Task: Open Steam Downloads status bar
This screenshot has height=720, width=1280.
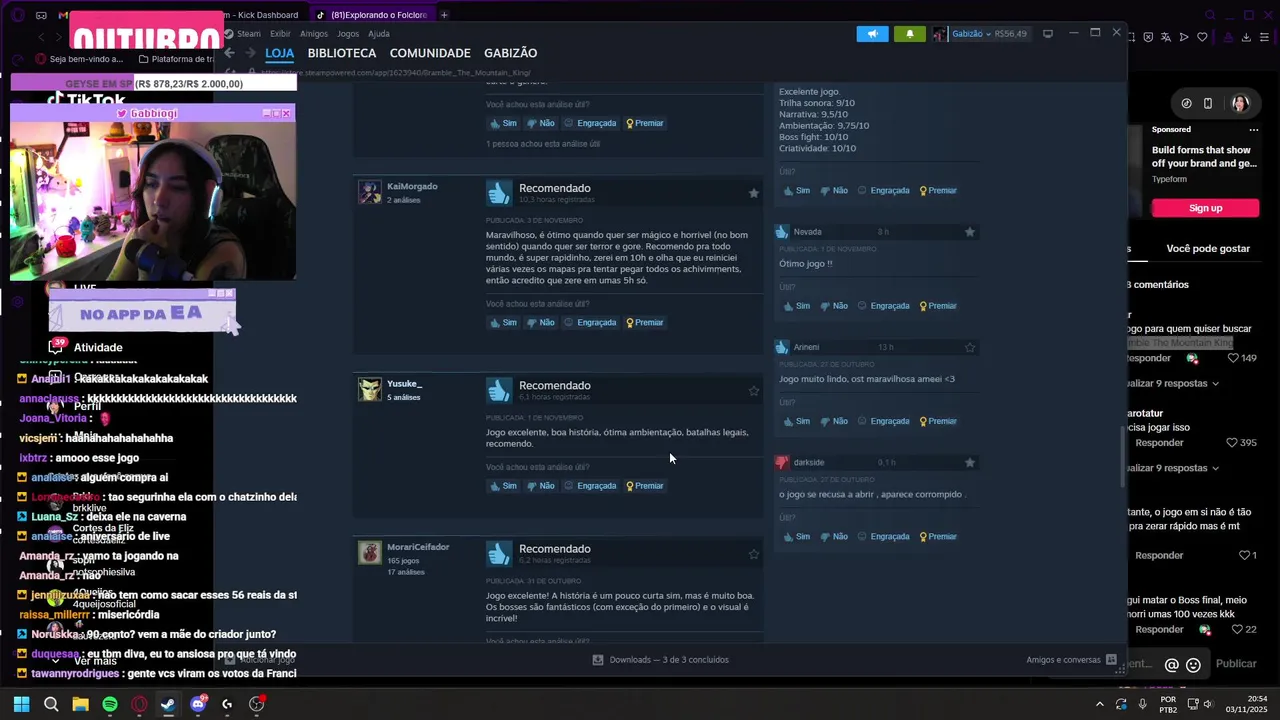Action: [660, 660]
